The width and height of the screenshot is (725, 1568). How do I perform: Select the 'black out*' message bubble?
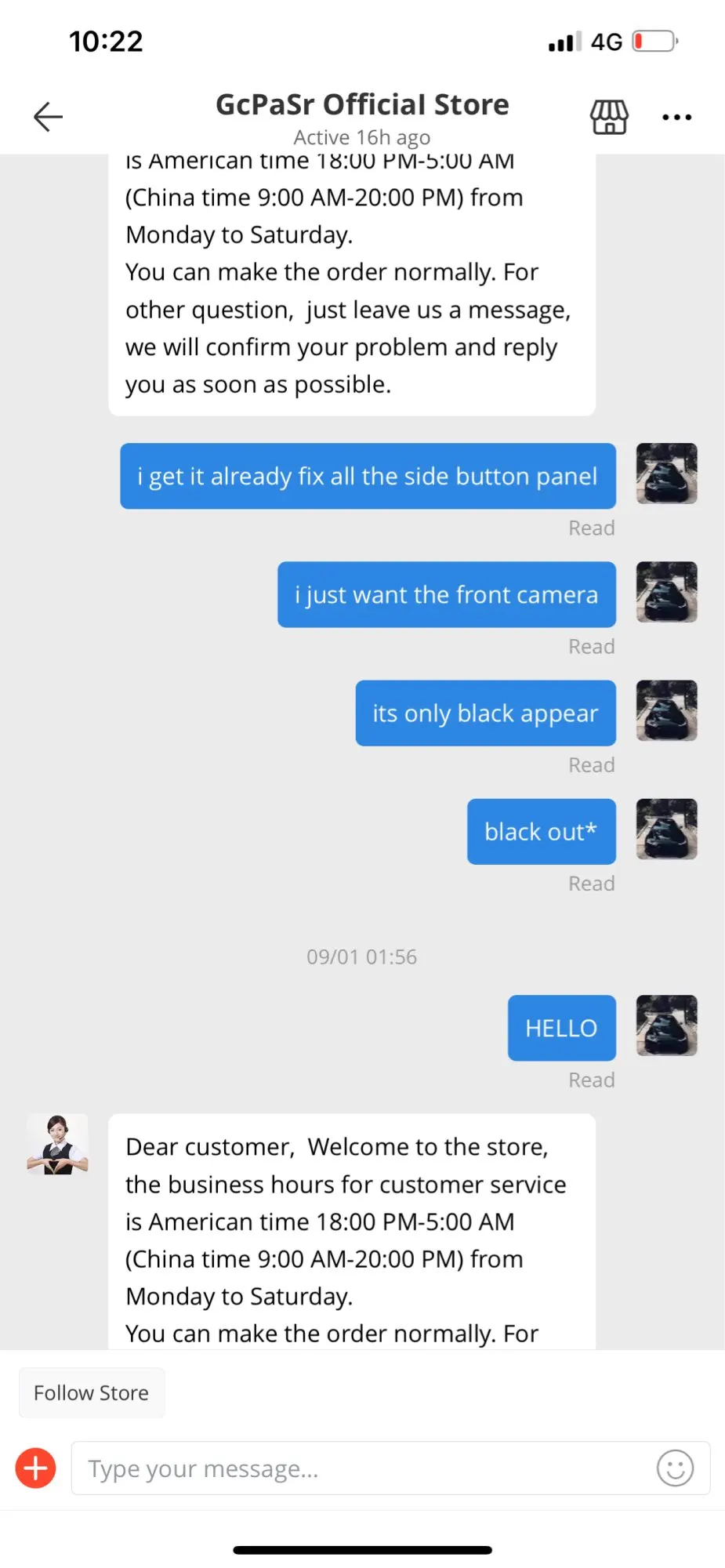pos(542,832)
